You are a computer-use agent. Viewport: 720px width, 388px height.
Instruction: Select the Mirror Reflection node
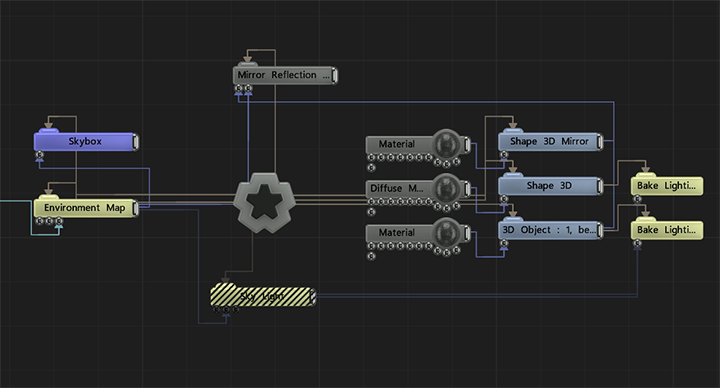click(x=285, y=75)
